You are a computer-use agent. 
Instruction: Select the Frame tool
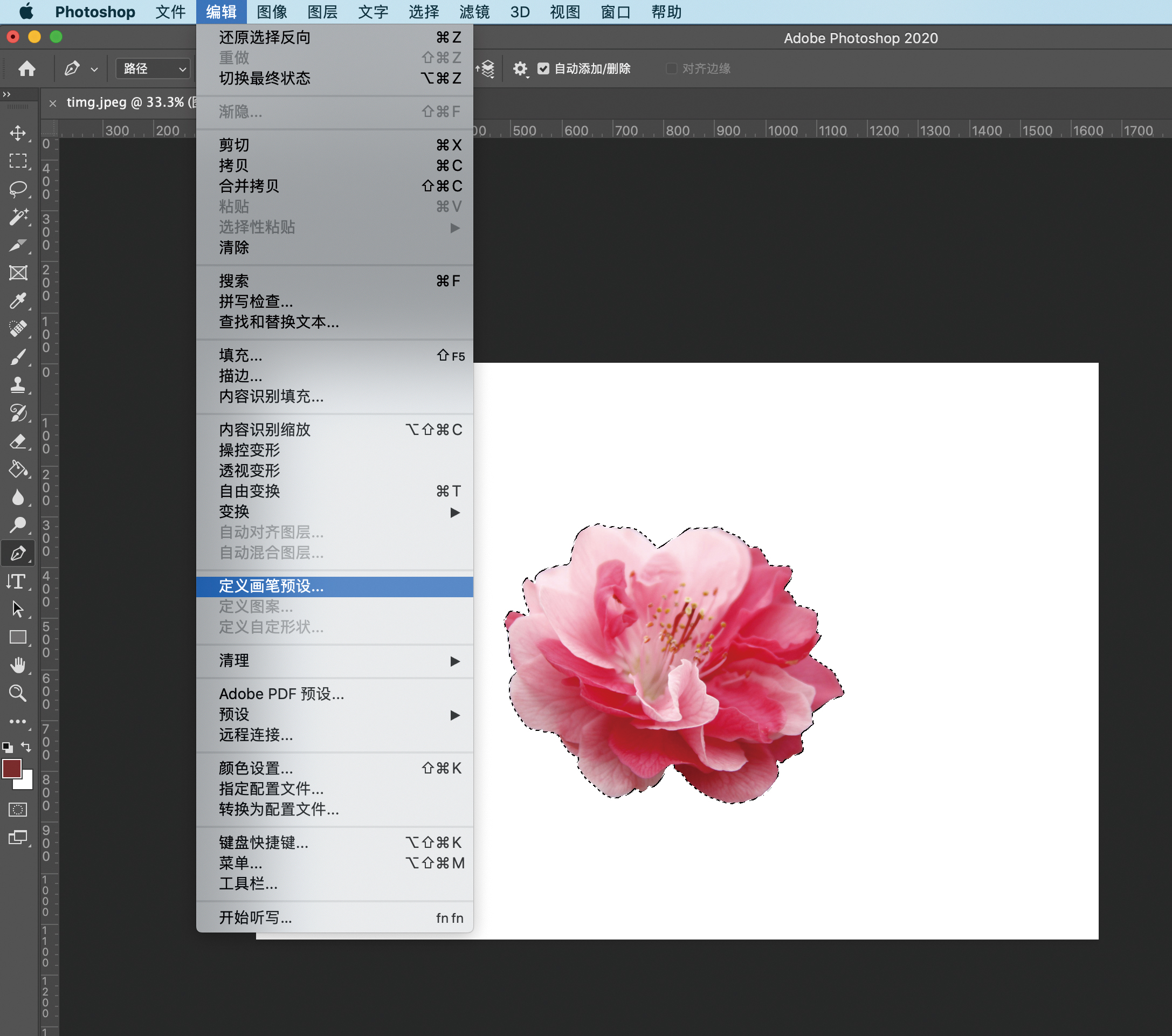(x=18, y=273)
